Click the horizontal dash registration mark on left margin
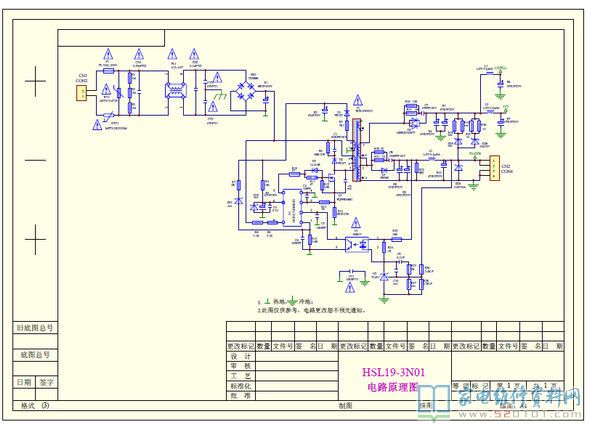The width and height of the screenshot is (590, 425). (x=35, y=160)
